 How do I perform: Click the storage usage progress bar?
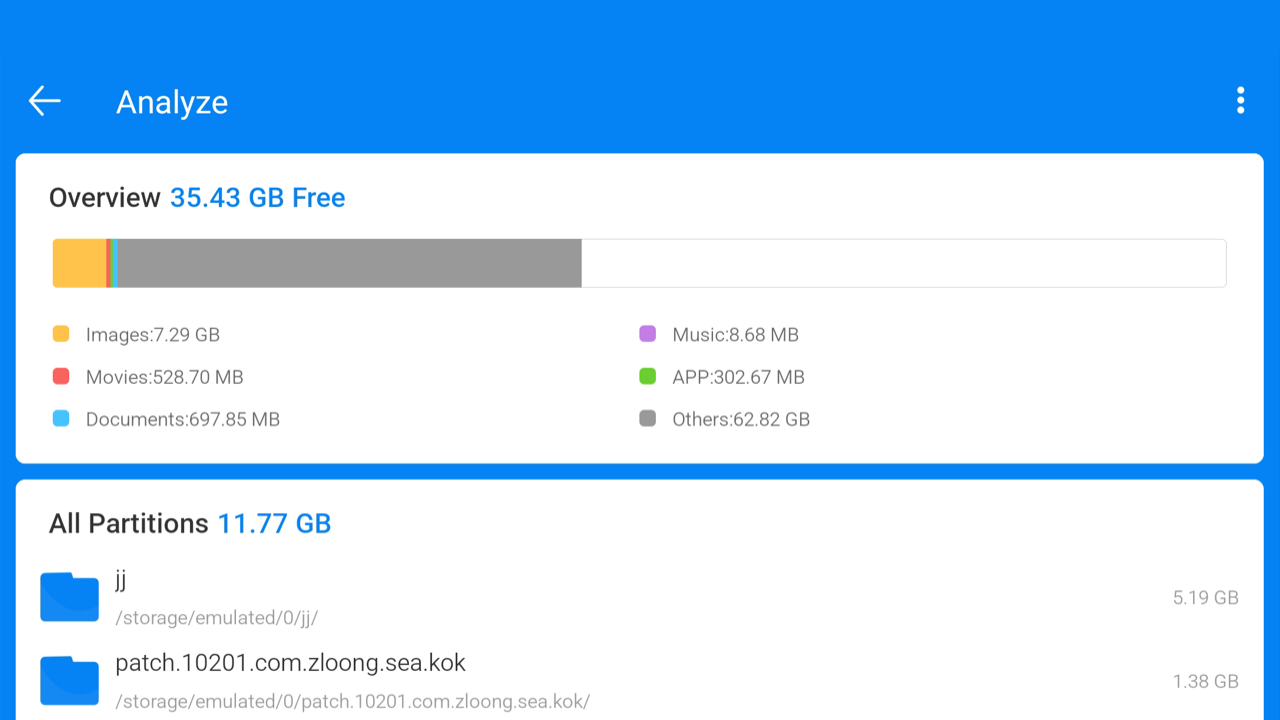[x=639, y=262]
